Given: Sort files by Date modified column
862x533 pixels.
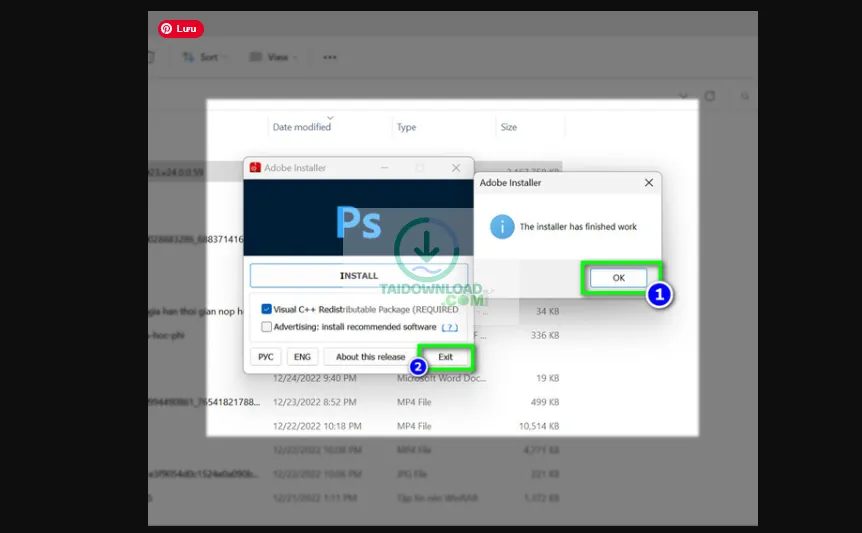Looking at the screenshot, I should (x=301, y=128).
